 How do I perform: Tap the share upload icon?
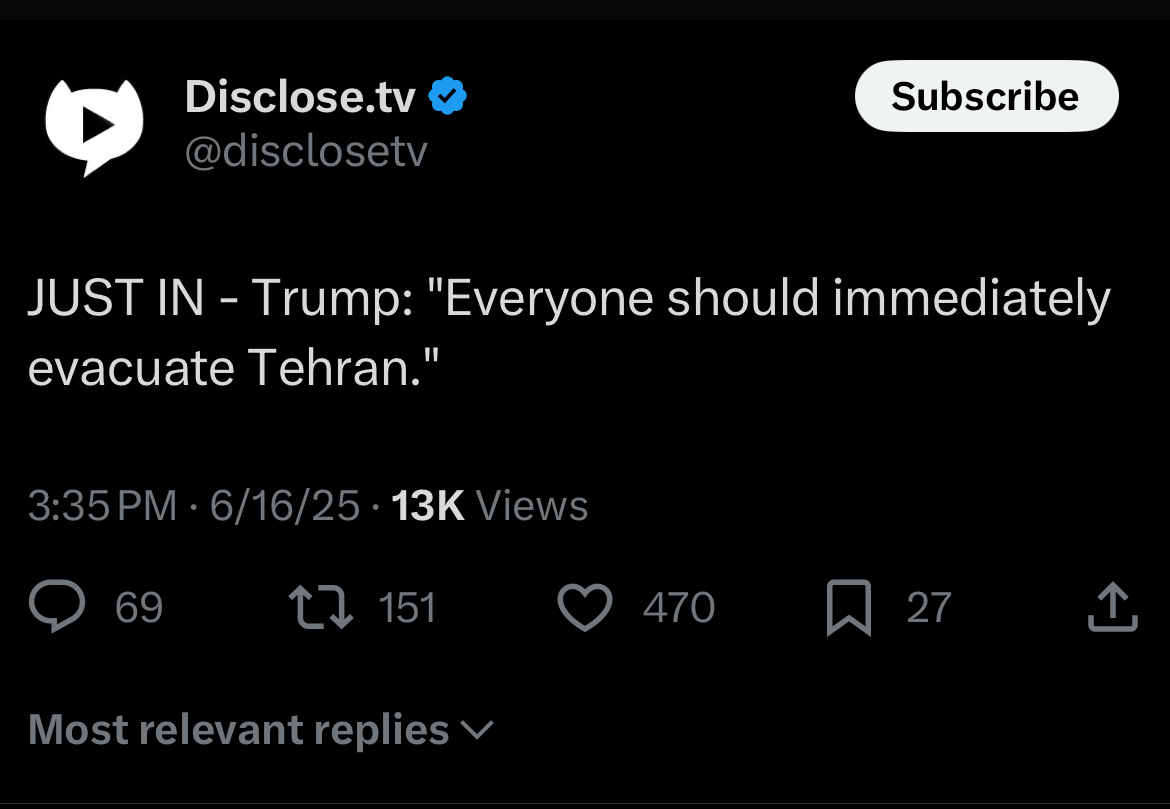[x=1112, y=608]
